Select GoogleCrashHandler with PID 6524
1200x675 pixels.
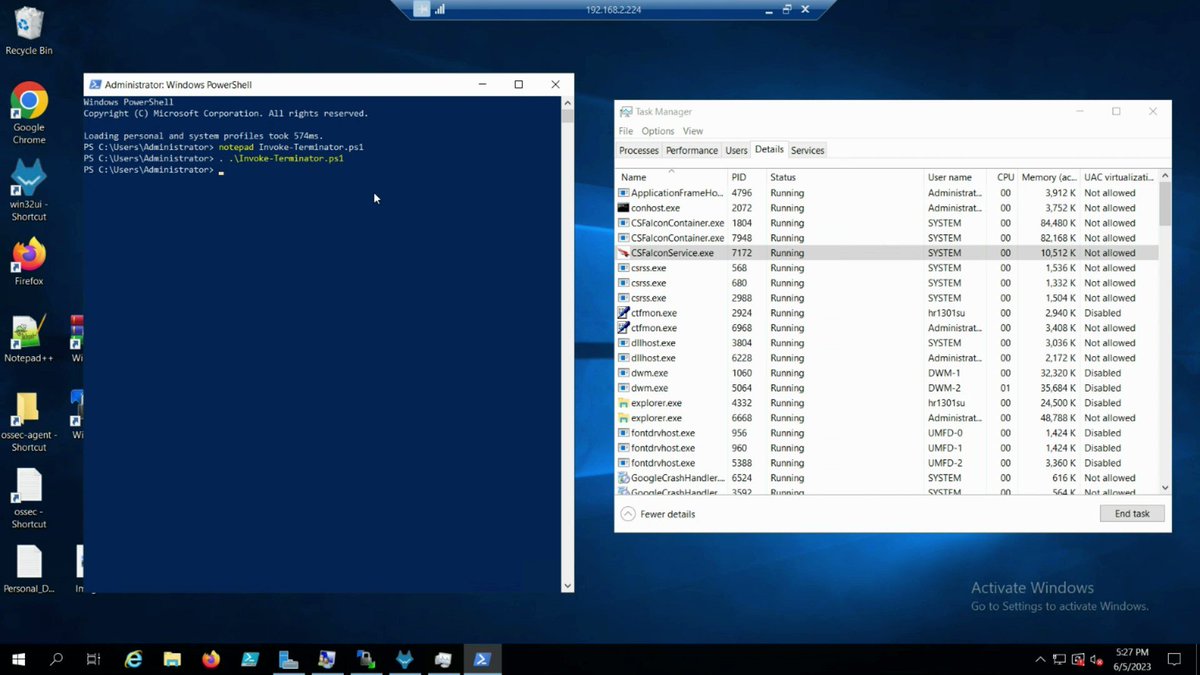(x=887, y=478)
